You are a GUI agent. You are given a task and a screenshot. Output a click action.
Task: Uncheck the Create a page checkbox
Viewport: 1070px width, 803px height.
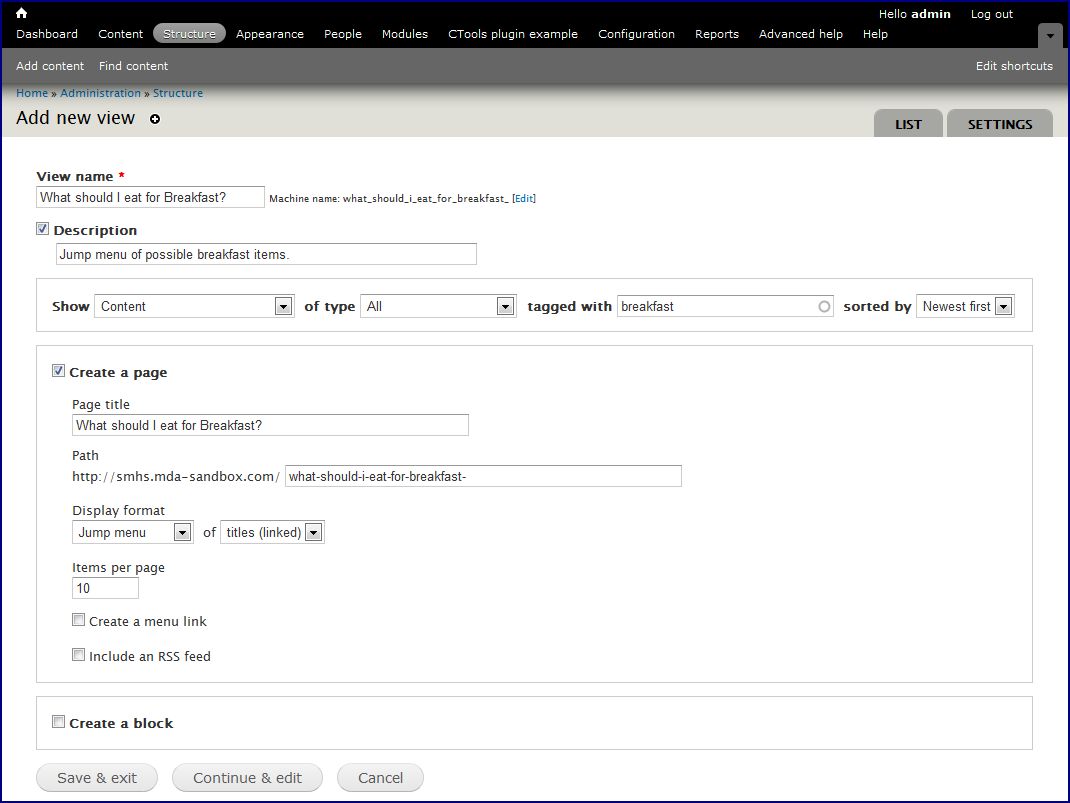click(59, 371)
